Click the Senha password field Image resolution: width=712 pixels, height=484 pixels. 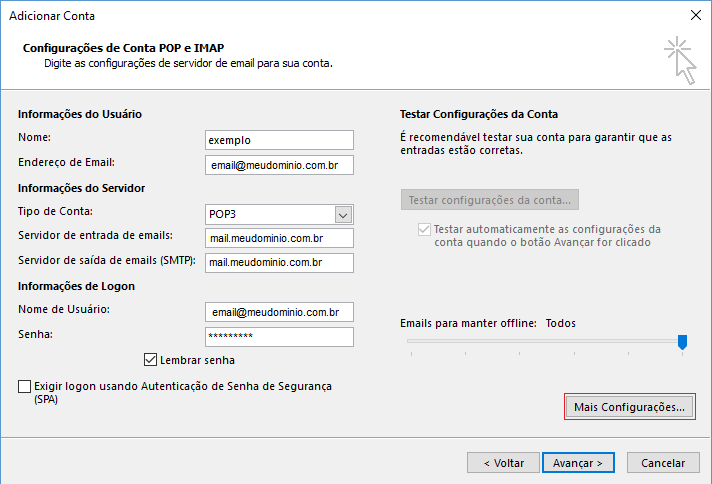278,337
